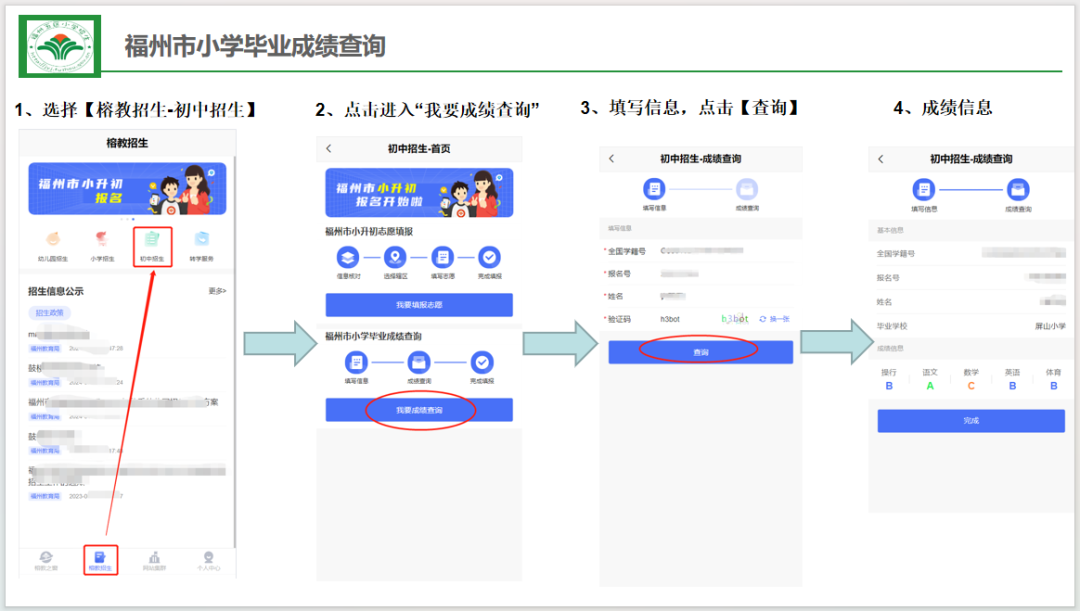Click 全国学籍号 row in step 4 basic info
This screenshot has width=1080, height=611.
tap(971, 253)
